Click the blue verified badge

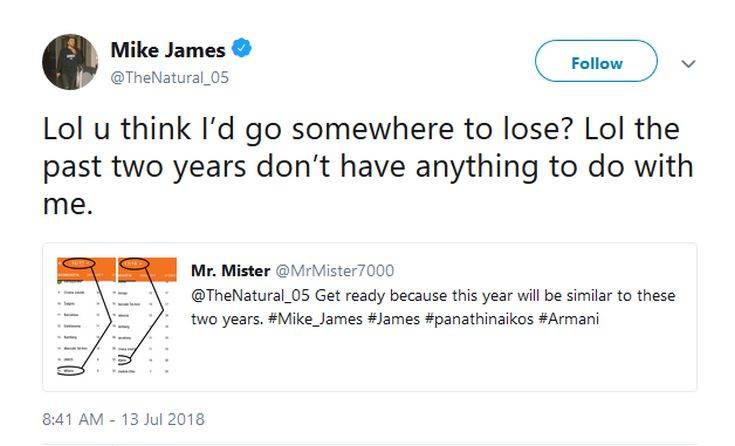click(241, 48)
